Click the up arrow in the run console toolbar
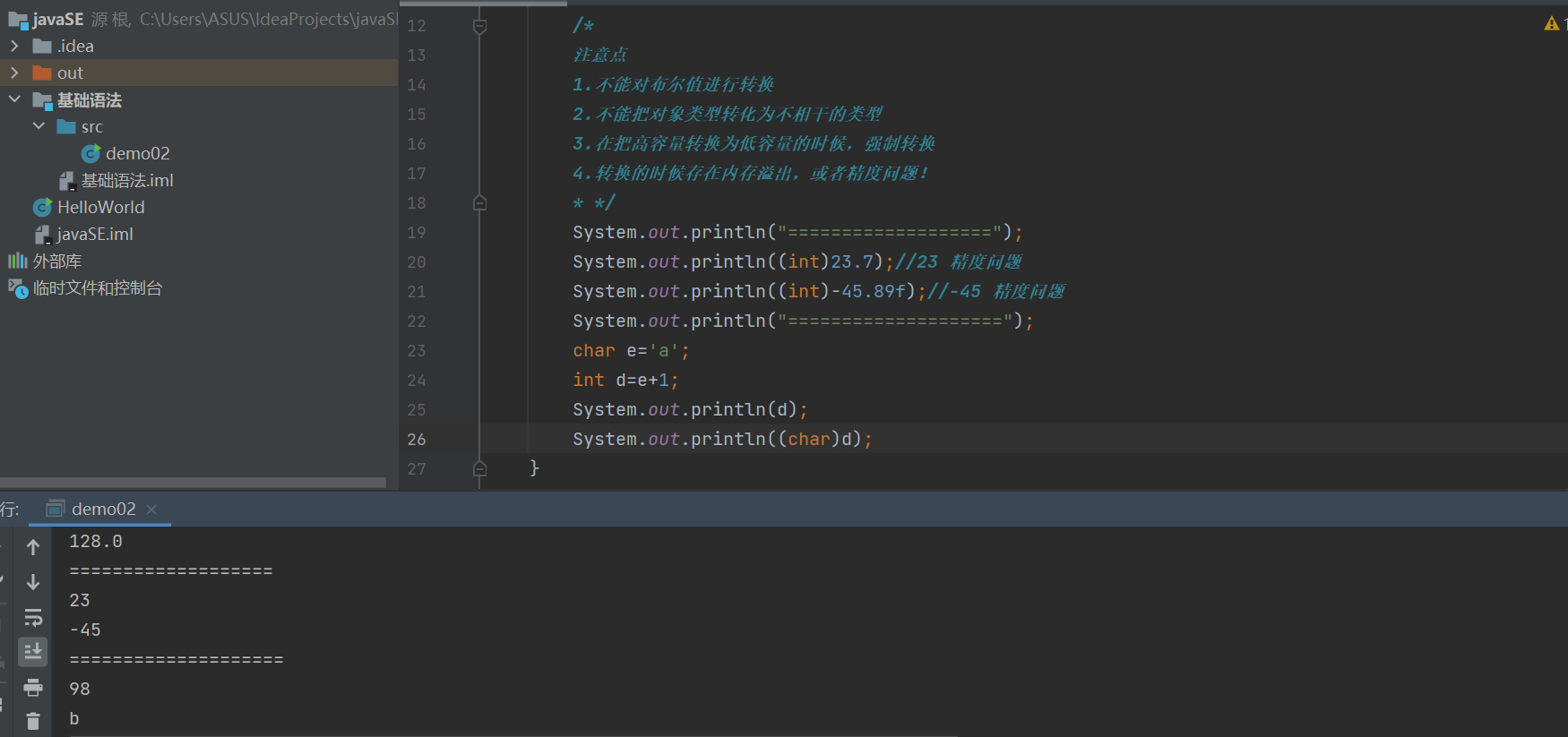 [33, 547]
